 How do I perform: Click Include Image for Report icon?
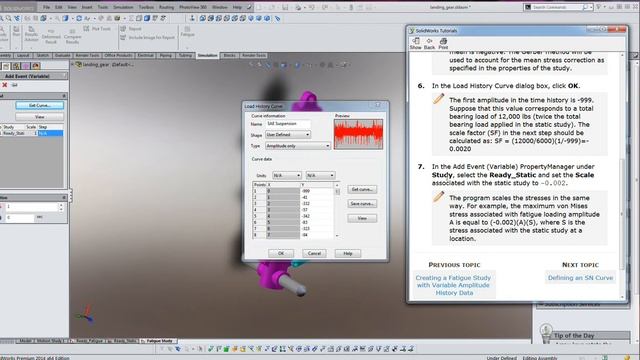(x=123, y=37)
